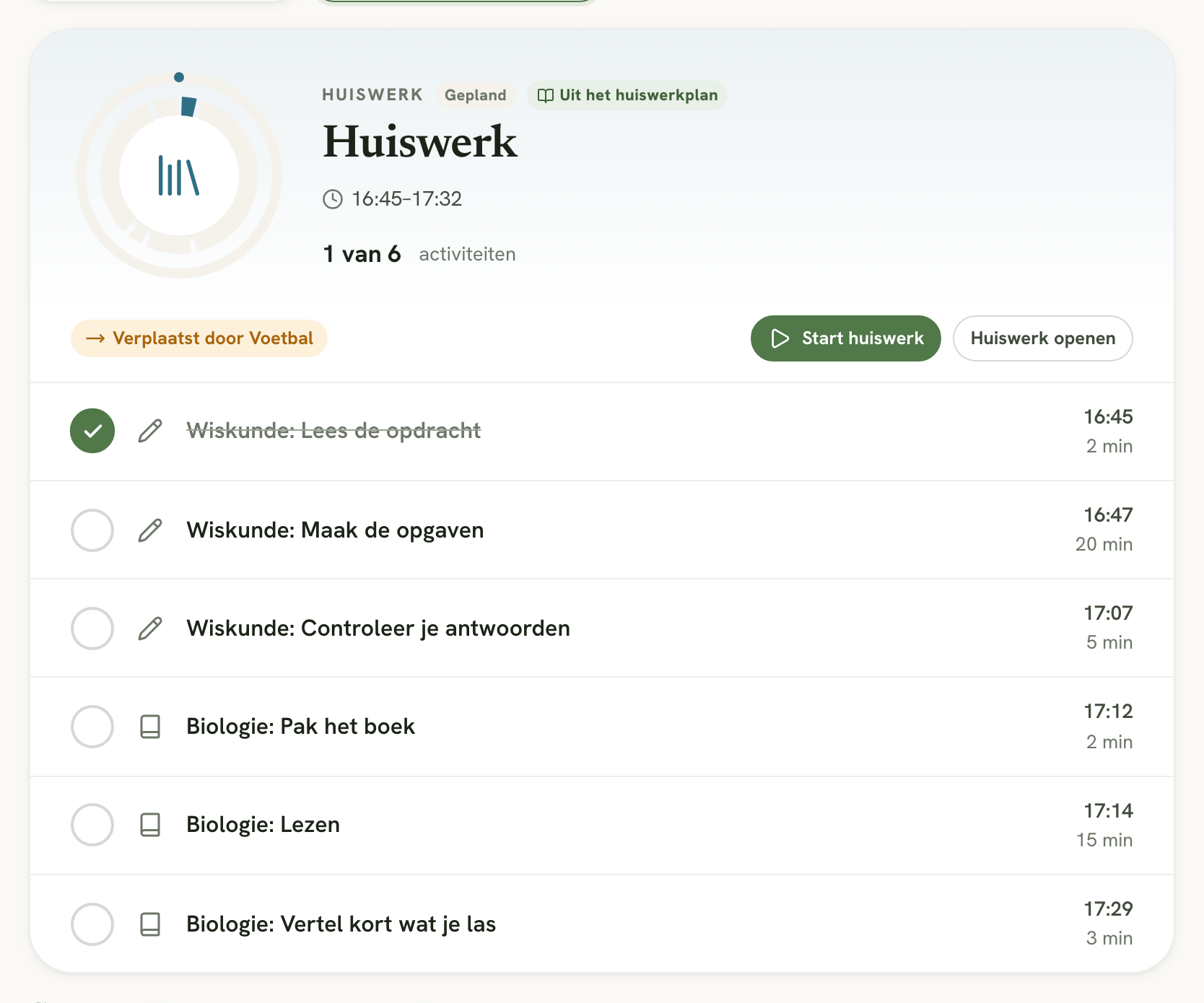Click the small HUISWERK category label
Viewport: 1204px width, 1003px height.
pyautogui.click(x=372, y=95)
